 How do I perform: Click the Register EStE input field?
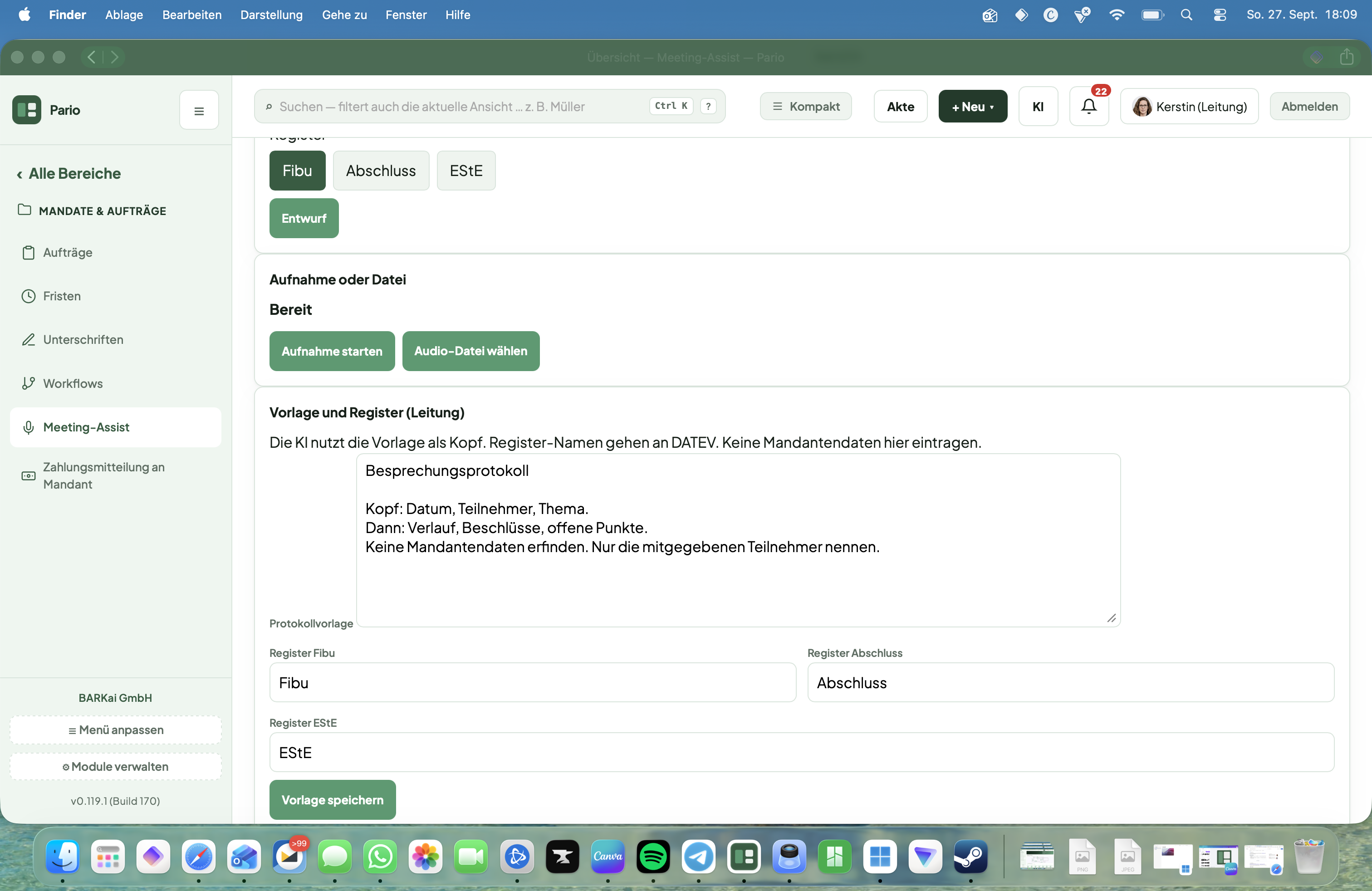tap(801, 753)
